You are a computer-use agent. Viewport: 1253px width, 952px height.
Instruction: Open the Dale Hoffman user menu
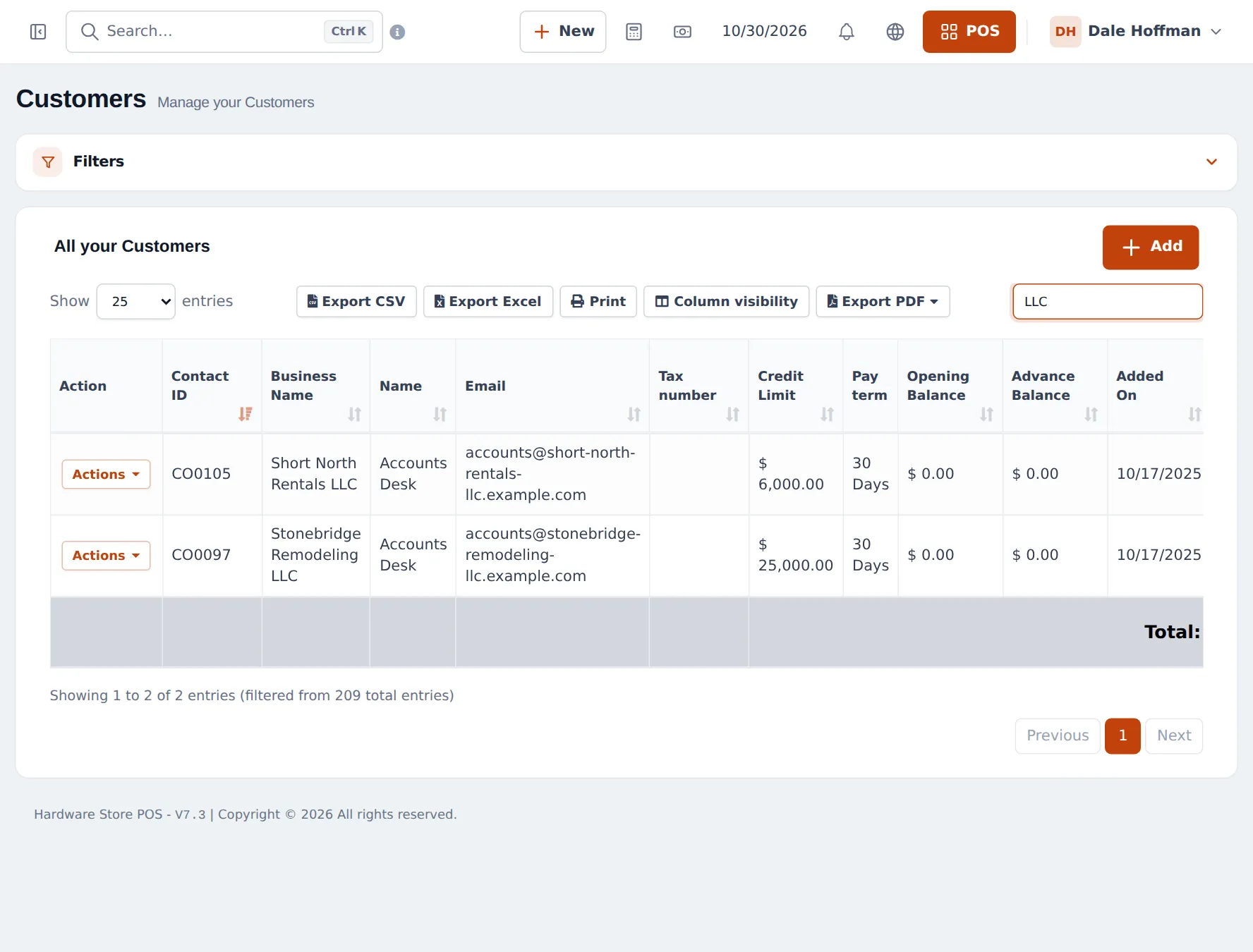(x=1136, y=32)
